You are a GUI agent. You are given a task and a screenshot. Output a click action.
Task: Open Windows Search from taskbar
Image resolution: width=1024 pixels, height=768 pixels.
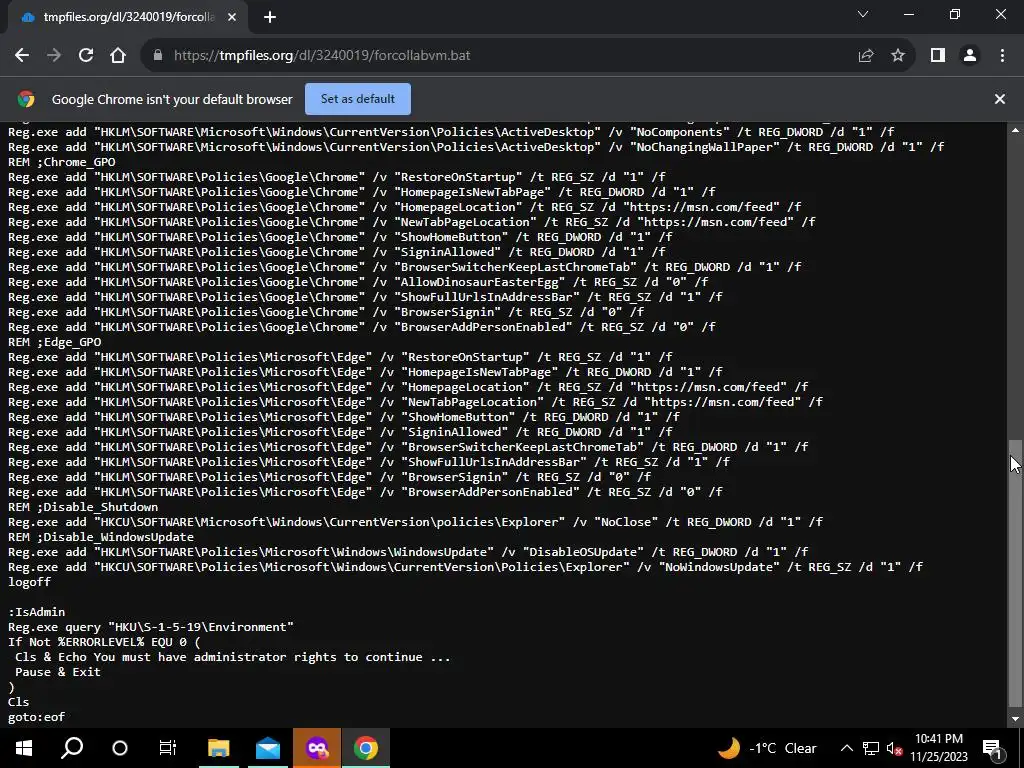point(72,748)
